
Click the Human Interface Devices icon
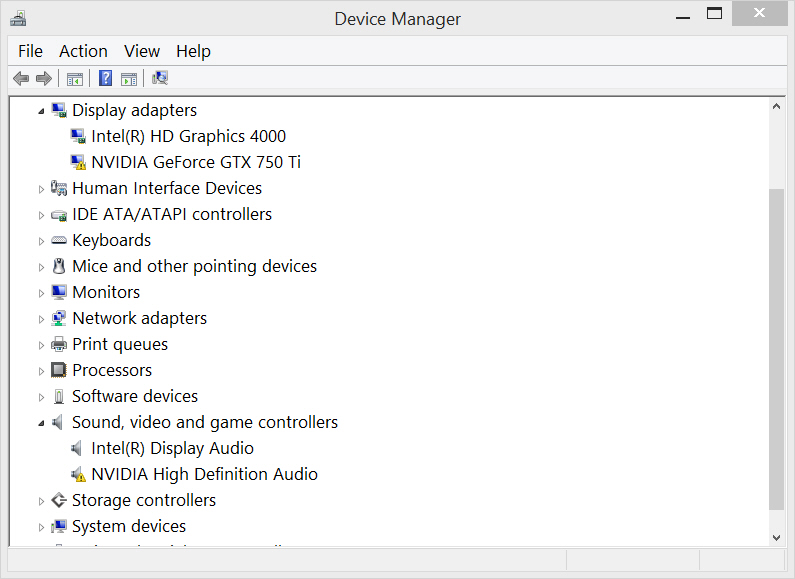coord(59,188)
